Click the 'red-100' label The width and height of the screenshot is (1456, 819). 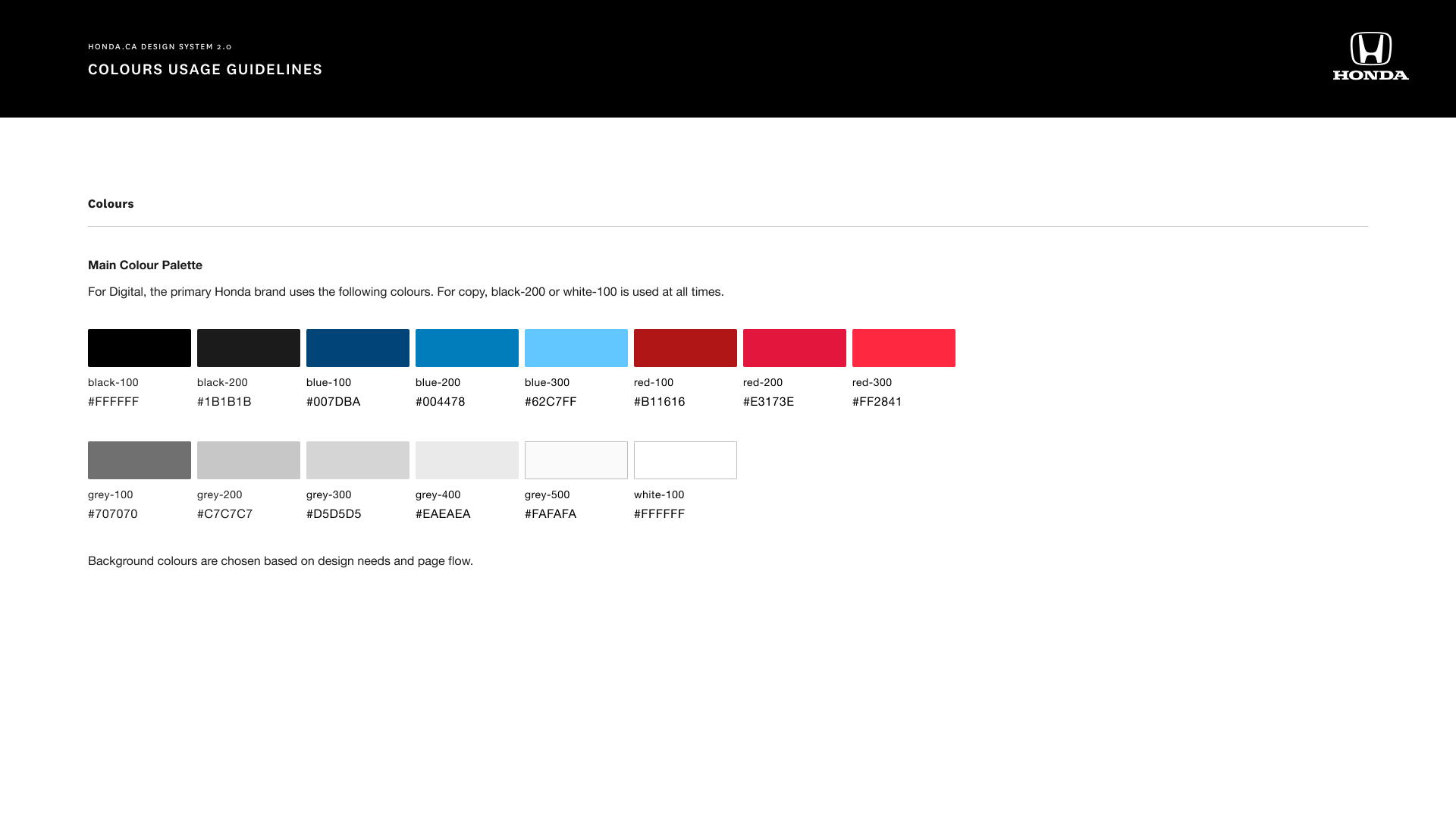coord(654,383)
